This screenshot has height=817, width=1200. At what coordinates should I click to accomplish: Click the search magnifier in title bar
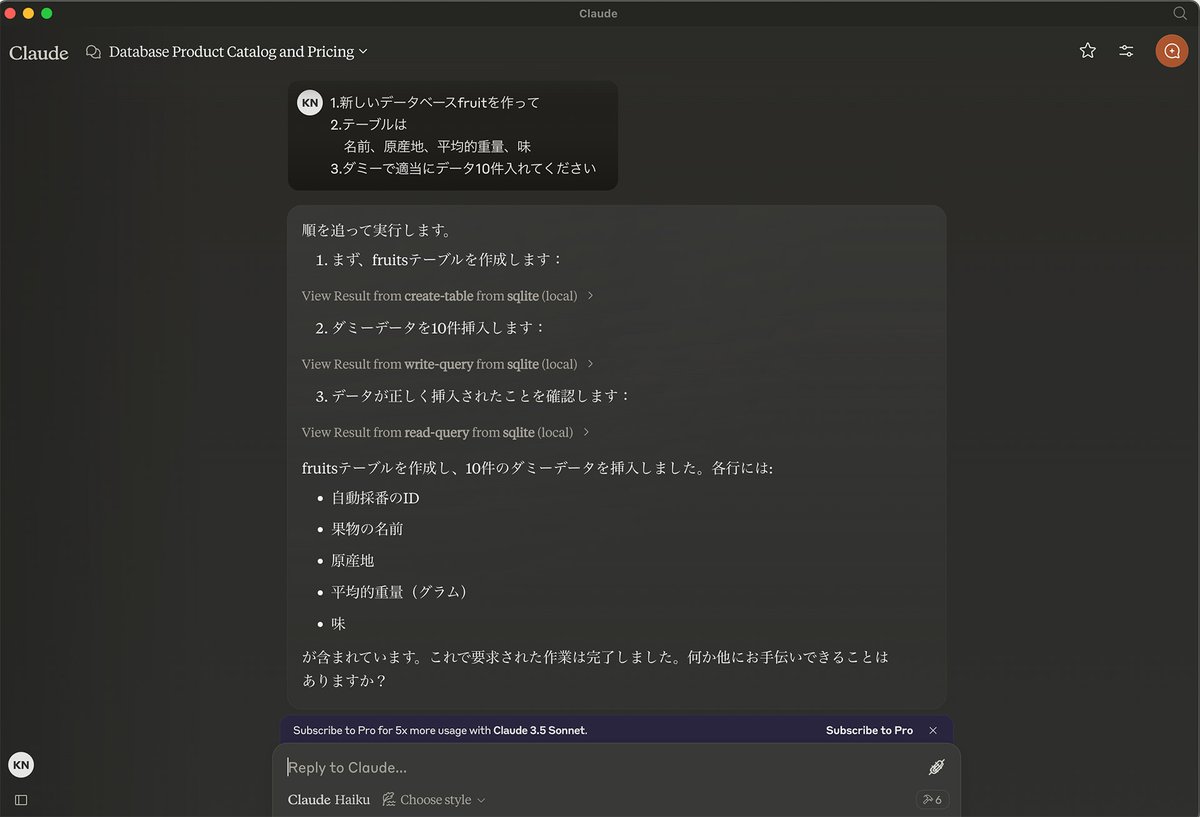(1180, 13)
